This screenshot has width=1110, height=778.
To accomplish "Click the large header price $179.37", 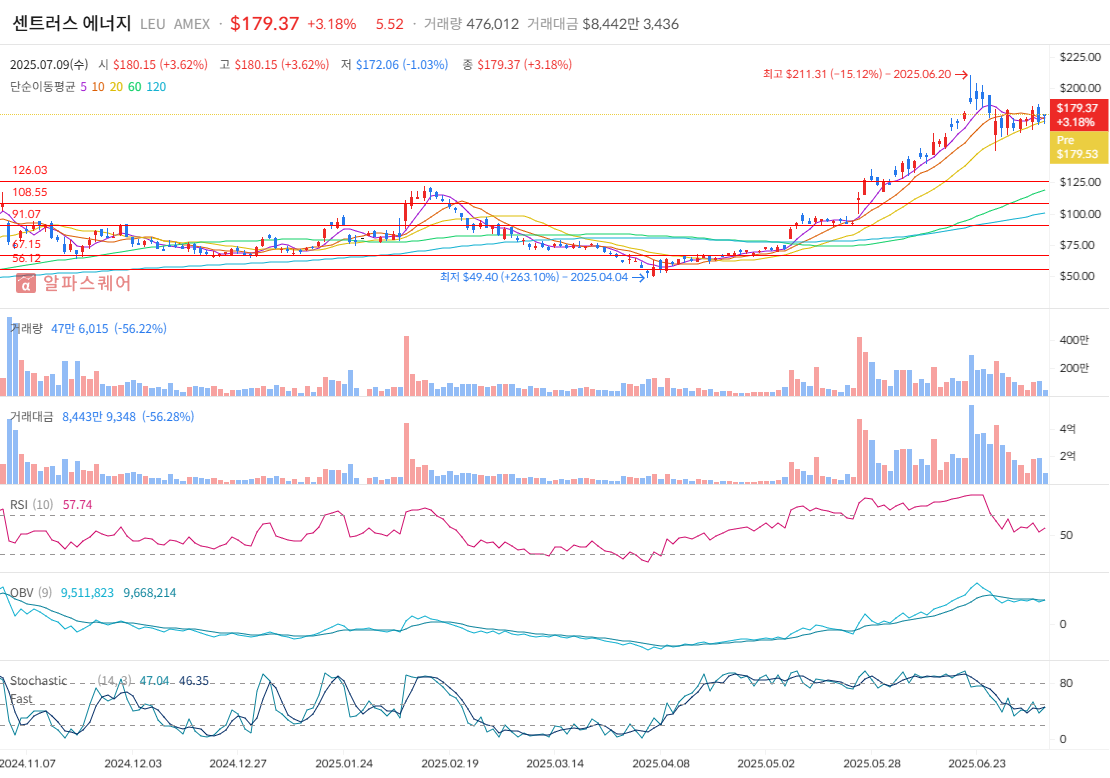I will pyautogui.click(x=265, y=23).
